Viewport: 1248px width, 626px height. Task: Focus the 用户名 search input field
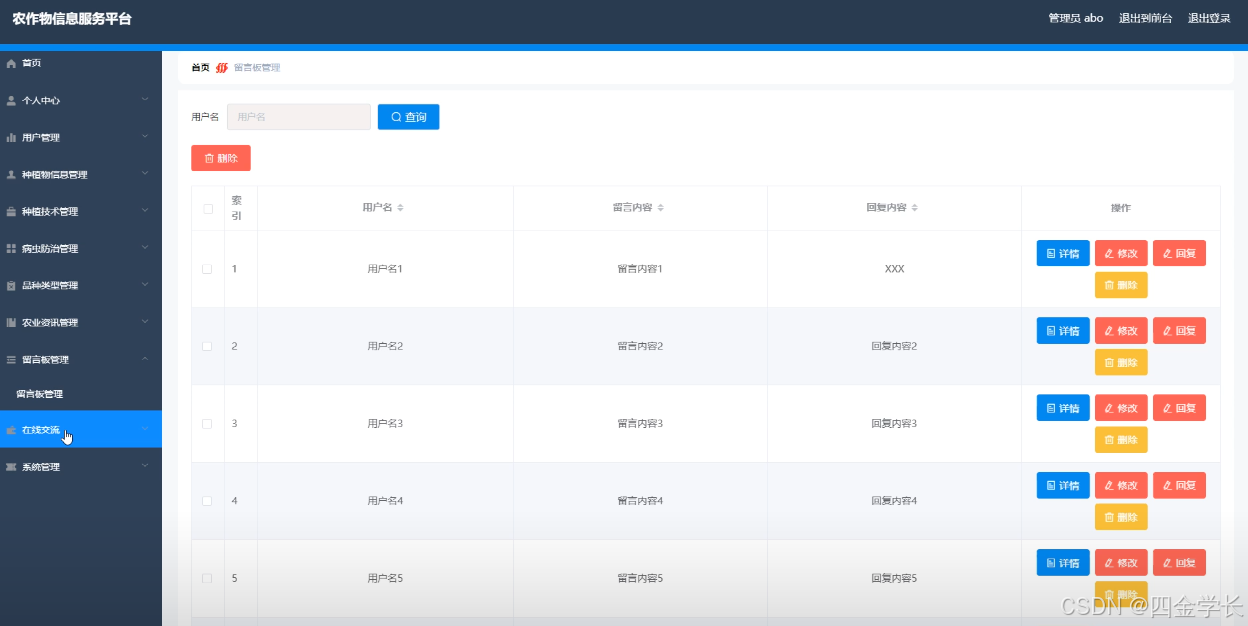[x=299, y=117]
